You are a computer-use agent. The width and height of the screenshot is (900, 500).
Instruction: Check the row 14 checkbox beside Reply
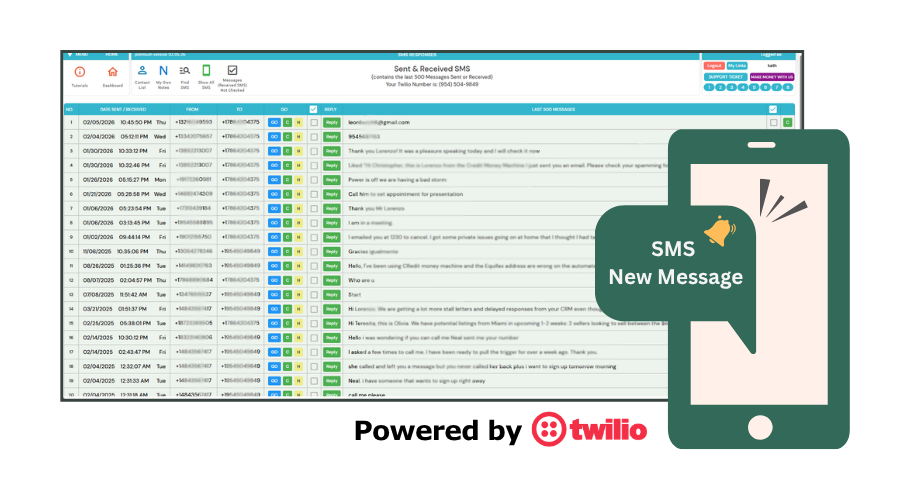coord(314,309)
